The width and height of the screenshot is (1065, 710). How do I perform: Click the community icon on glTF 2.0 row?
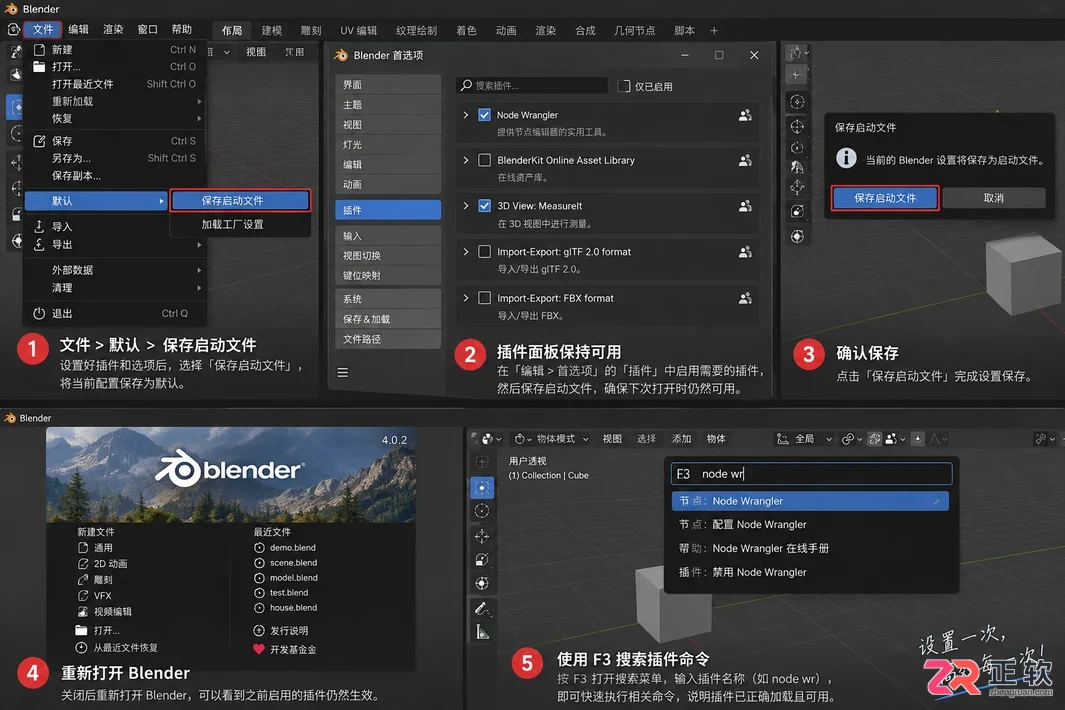pos(745,252)
